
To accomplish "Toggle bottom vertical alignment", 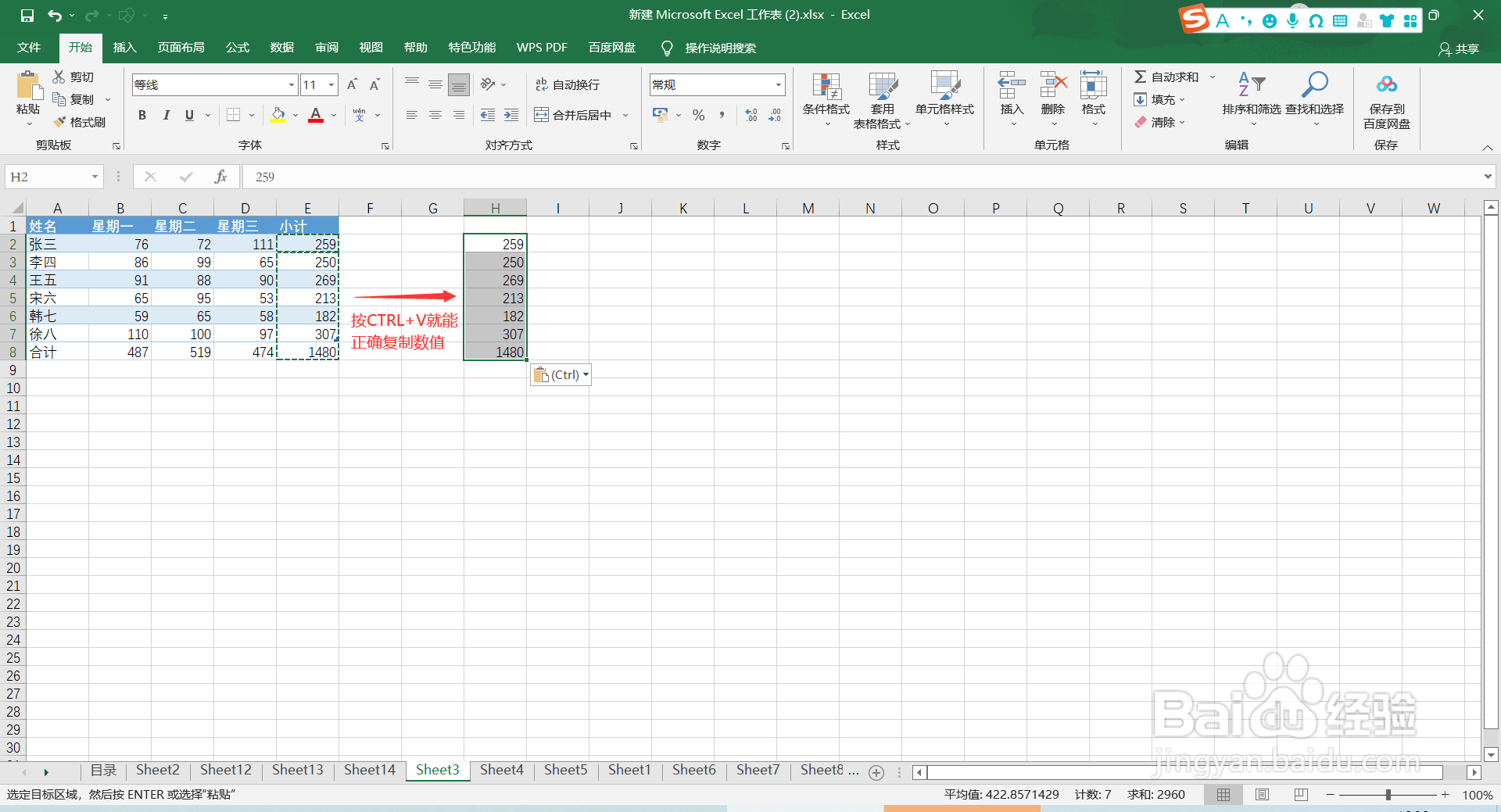I will coord(459,84).
